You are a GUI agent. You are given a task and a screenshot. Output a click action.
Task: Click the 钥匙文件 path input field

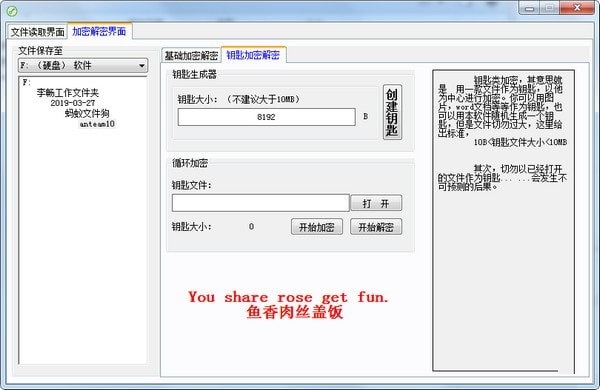[x=261, y=203]
